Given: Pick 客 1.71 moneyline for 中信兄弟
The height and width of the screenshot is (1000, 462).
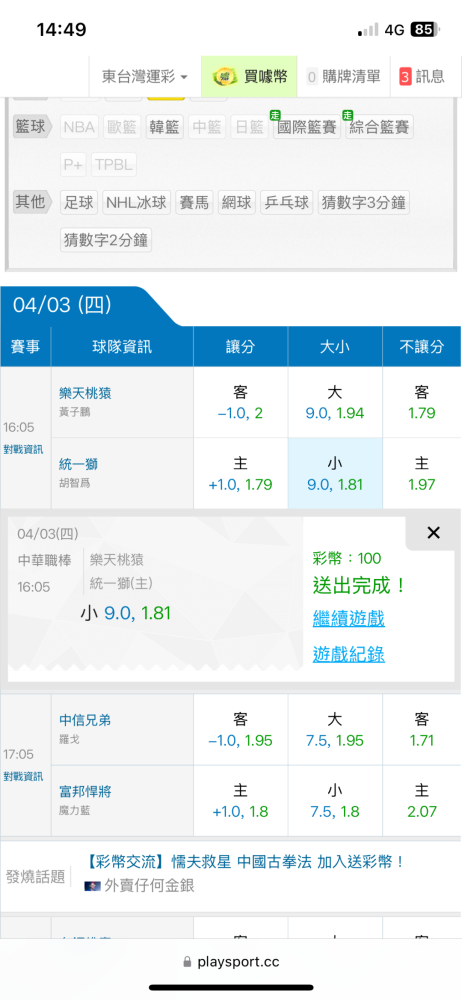Looking at the screenshot, I should [x=422, y=730].
